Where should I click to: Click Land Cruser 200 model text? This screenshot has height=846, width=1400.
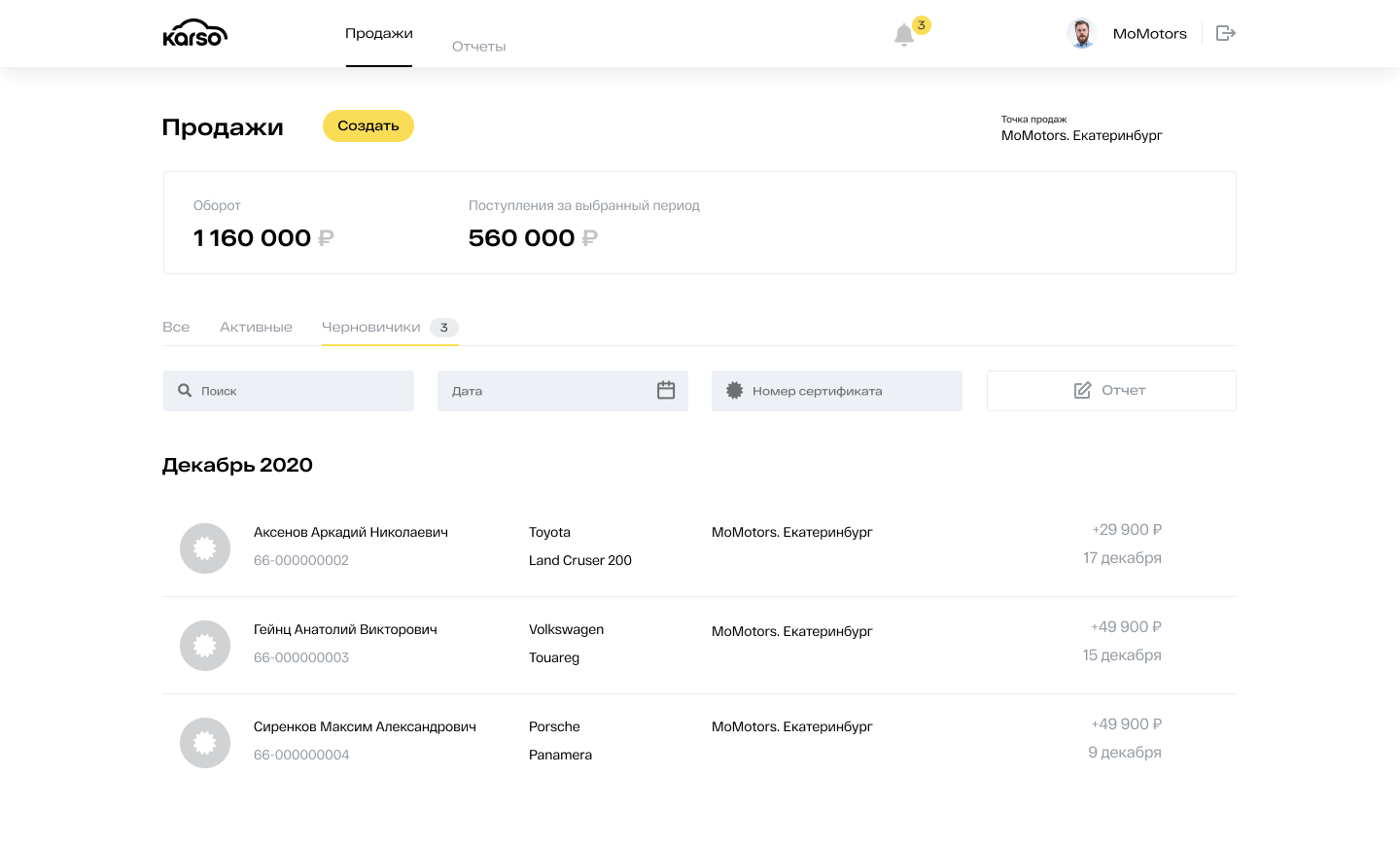pyautogui.click(x=580, y=560)
